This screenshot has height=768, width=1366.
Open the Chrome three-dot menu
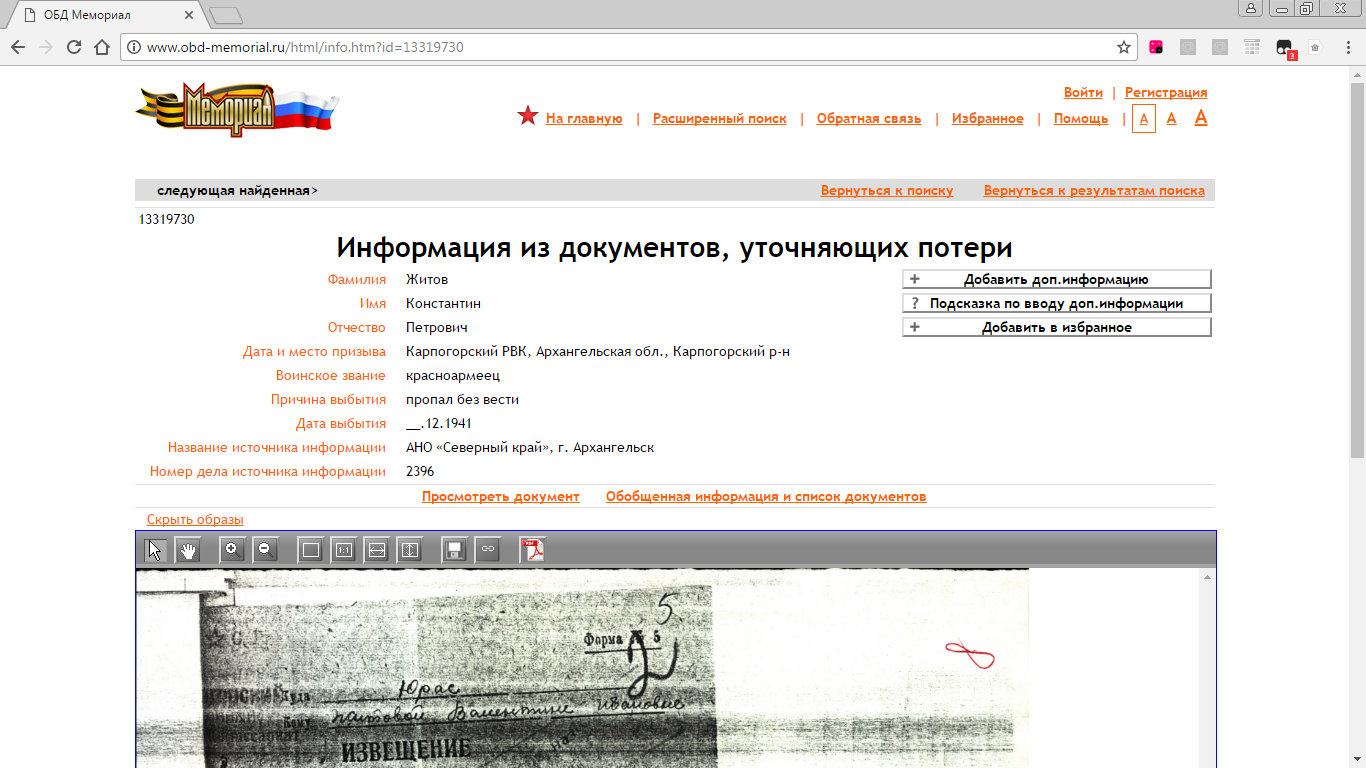[1347, 47]
